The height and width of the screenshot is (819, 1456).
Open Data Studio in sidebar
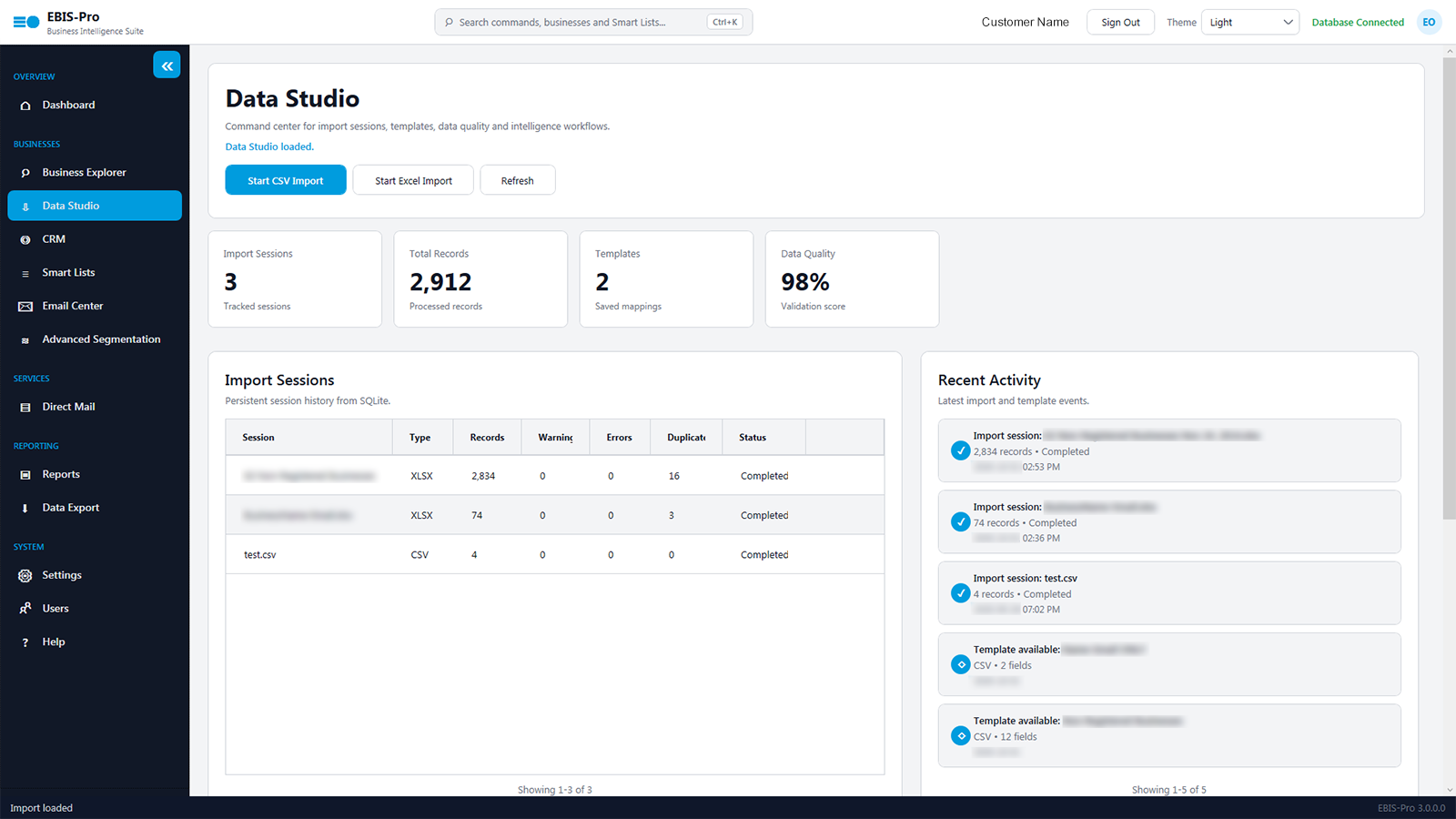pos(95,206)
